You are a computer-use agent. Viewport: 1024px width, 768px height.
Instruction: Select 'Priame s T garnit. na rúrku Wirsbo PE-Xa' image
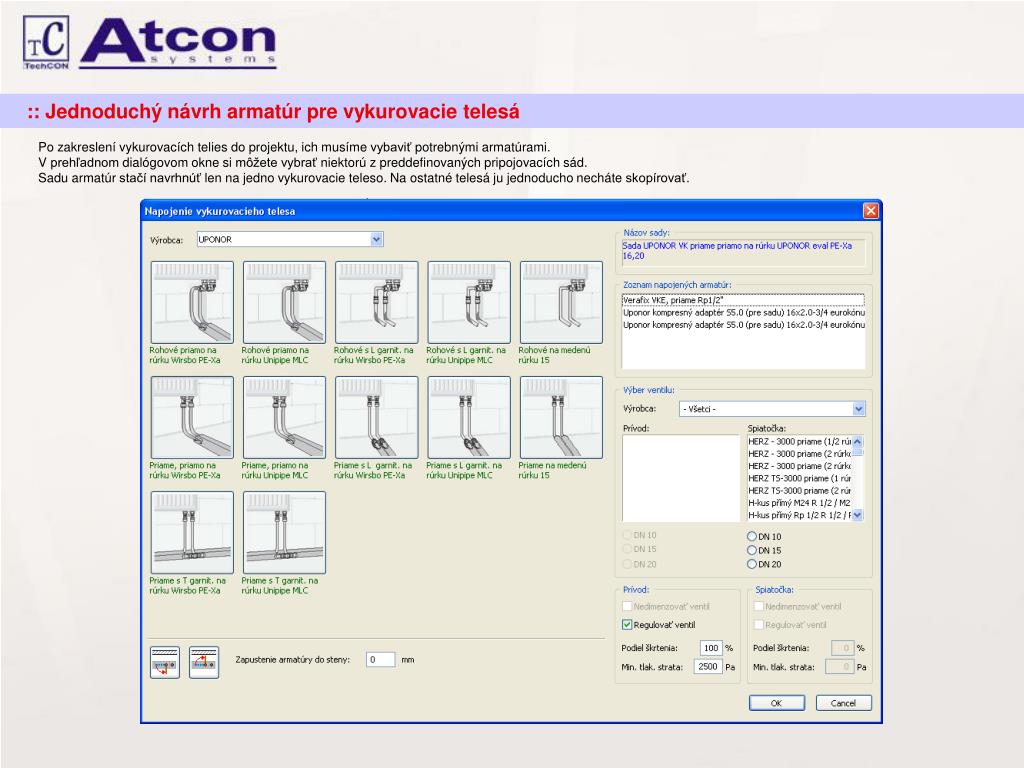(x=192, y=532)
